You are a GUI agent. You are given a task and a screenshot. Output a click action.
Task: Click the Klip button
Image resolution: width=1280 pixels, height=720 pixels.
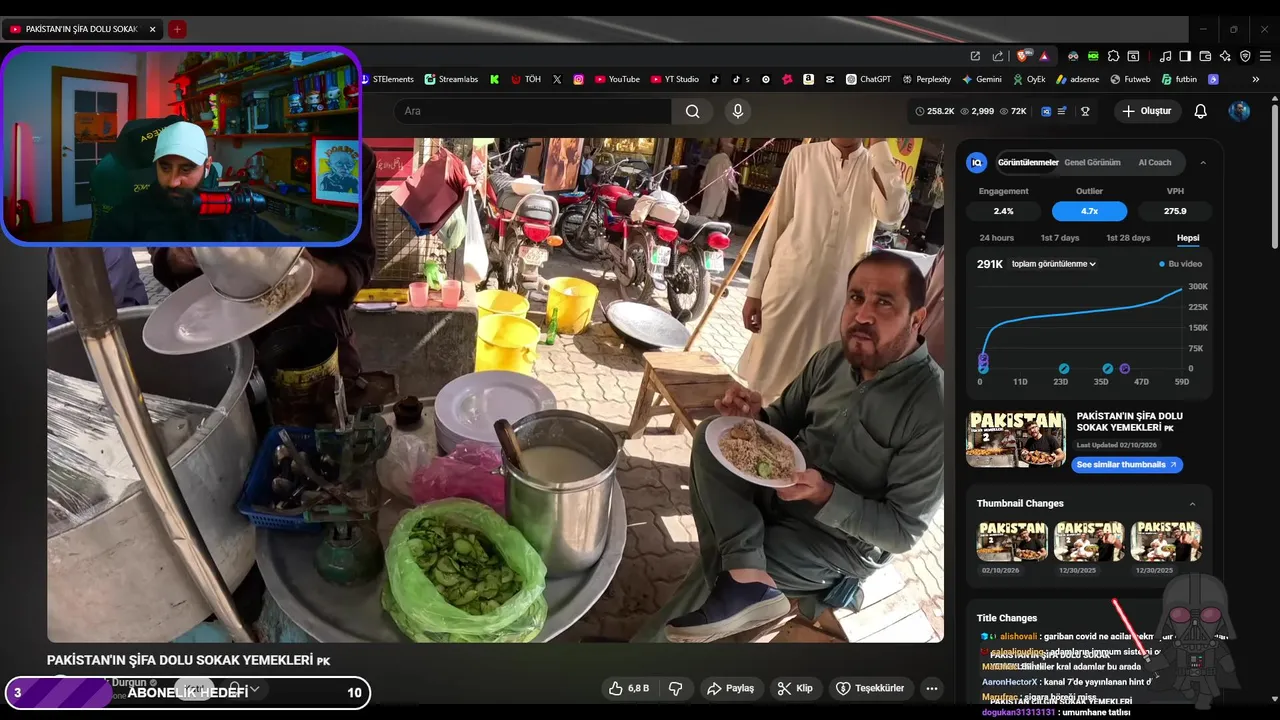[795, 688]
